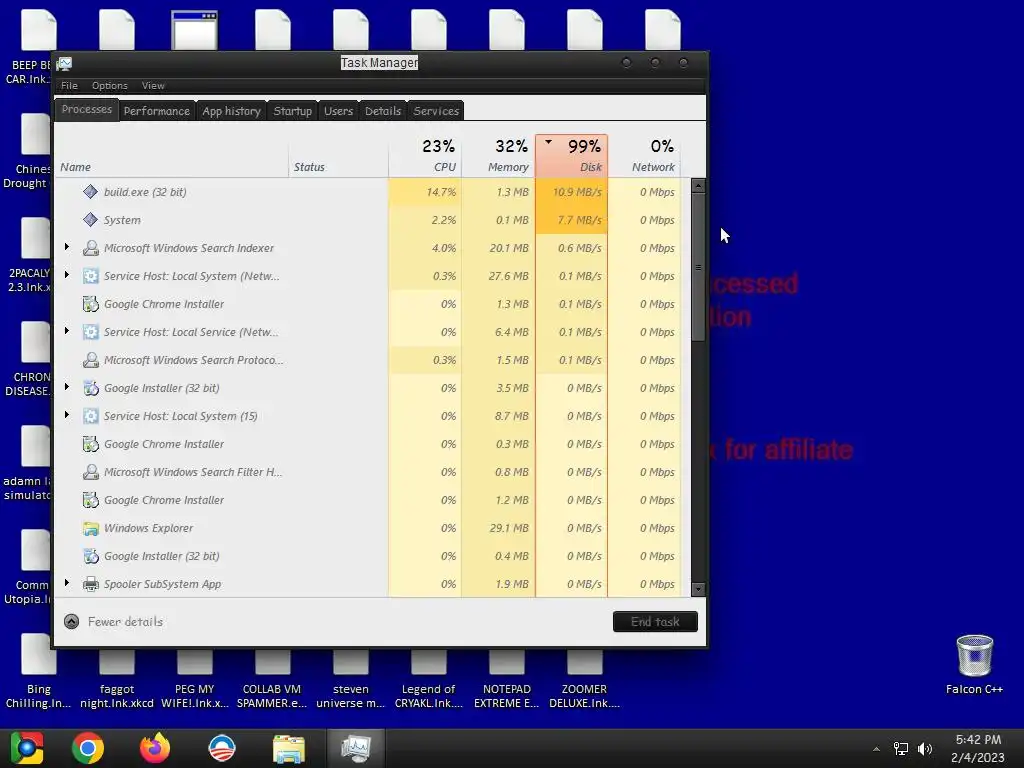The width and height of the screenshot is (1024, 768).
Task: Select the 14.7% CPU cell
Action: click(x=425, y=192)
